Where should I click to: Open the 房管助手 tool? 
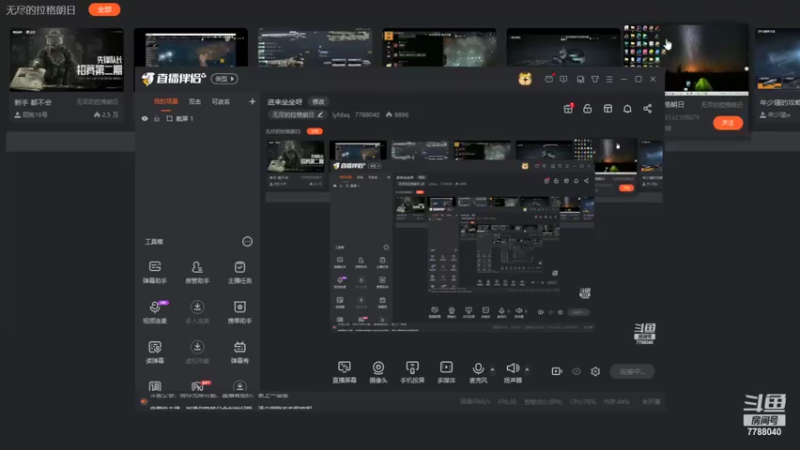click(197, 272)
